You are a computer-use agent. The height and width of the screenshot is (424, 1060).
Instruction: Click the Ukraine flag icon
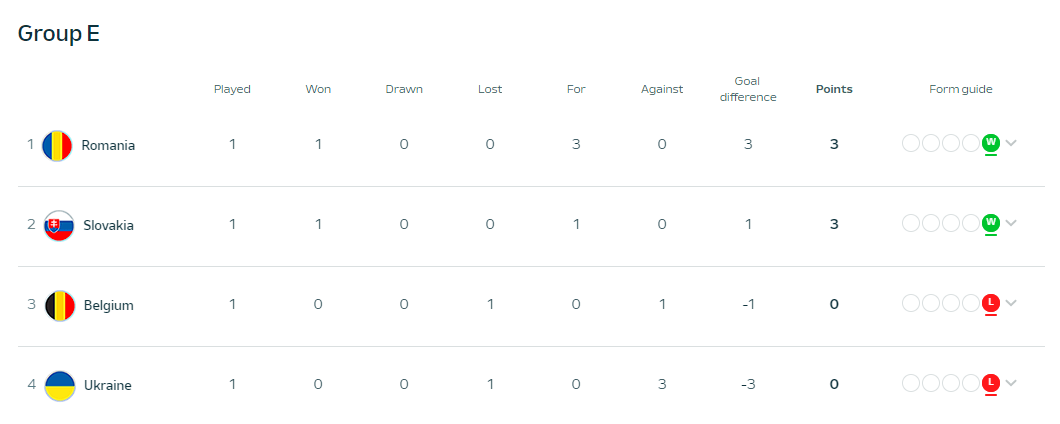(59, 385)
